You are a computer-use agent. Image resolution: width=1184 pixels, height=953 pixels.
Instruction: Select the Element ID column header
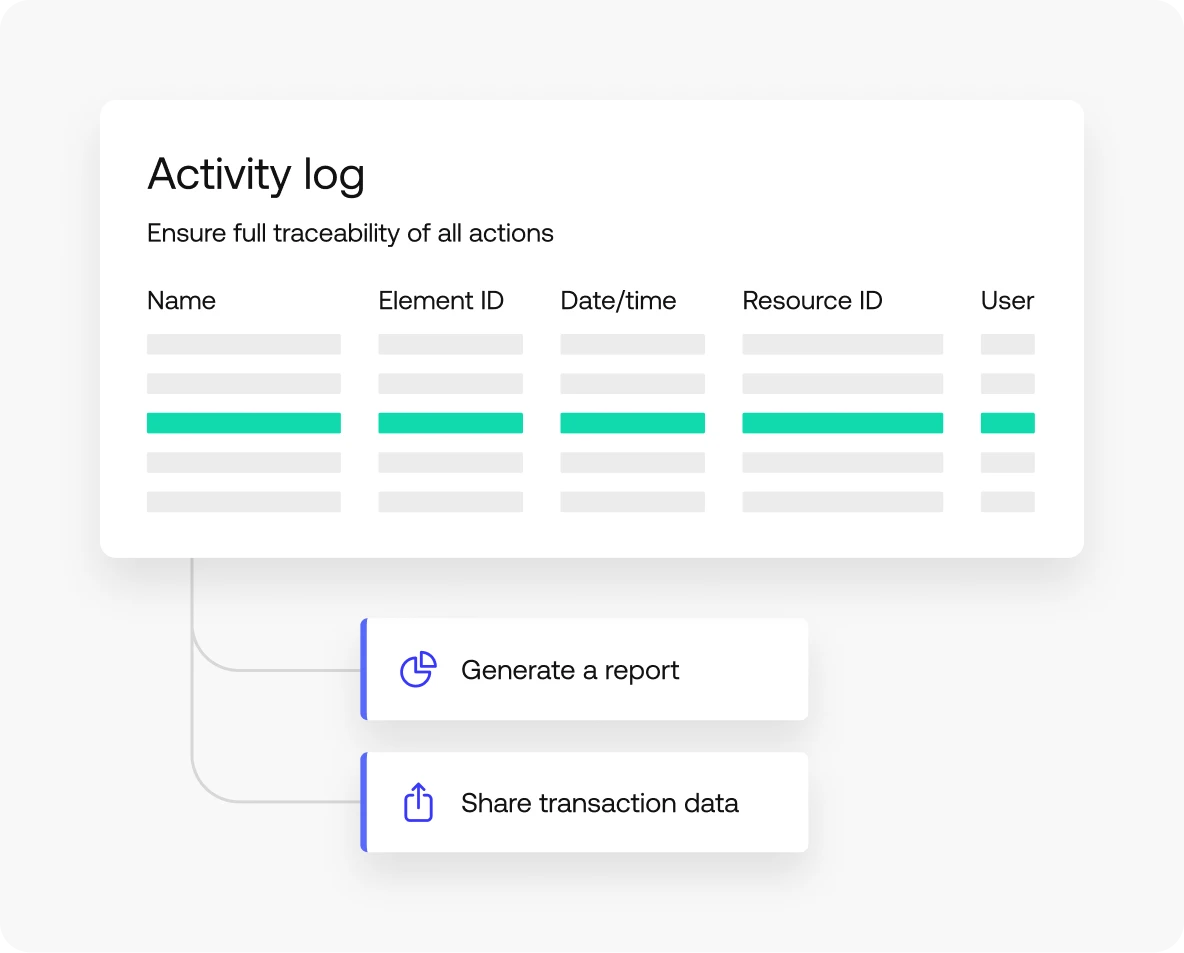tap(441, 301)
